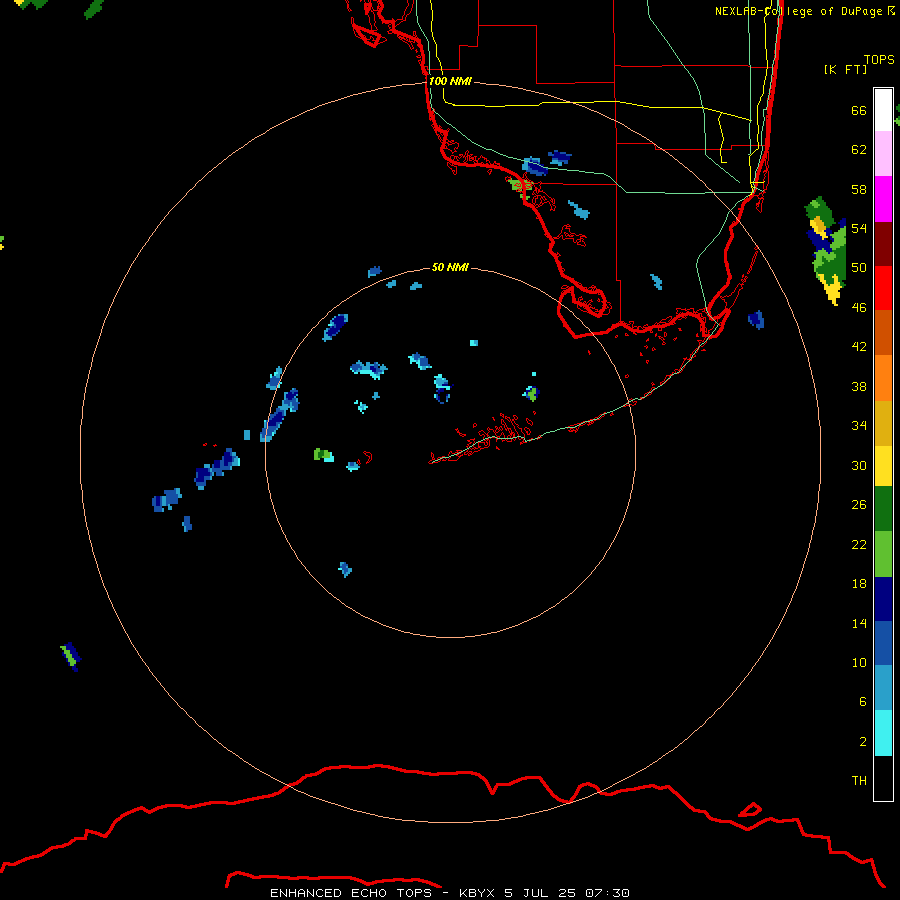
Task: Click the 50 value on the tops scale
Action: pyautogui.click(x=859, y=267)
